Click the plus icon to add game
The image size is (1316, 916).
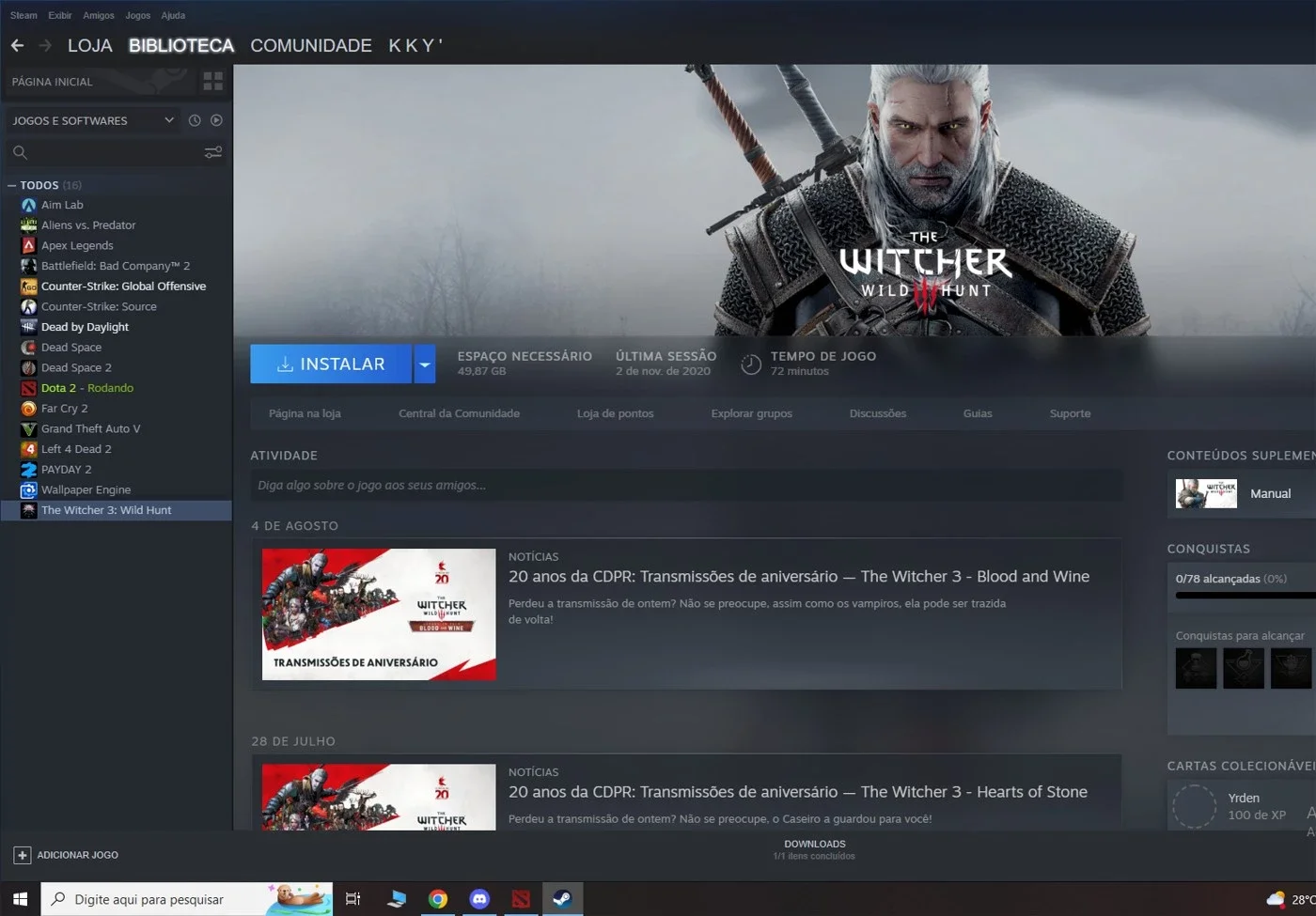tap(22, 855)
